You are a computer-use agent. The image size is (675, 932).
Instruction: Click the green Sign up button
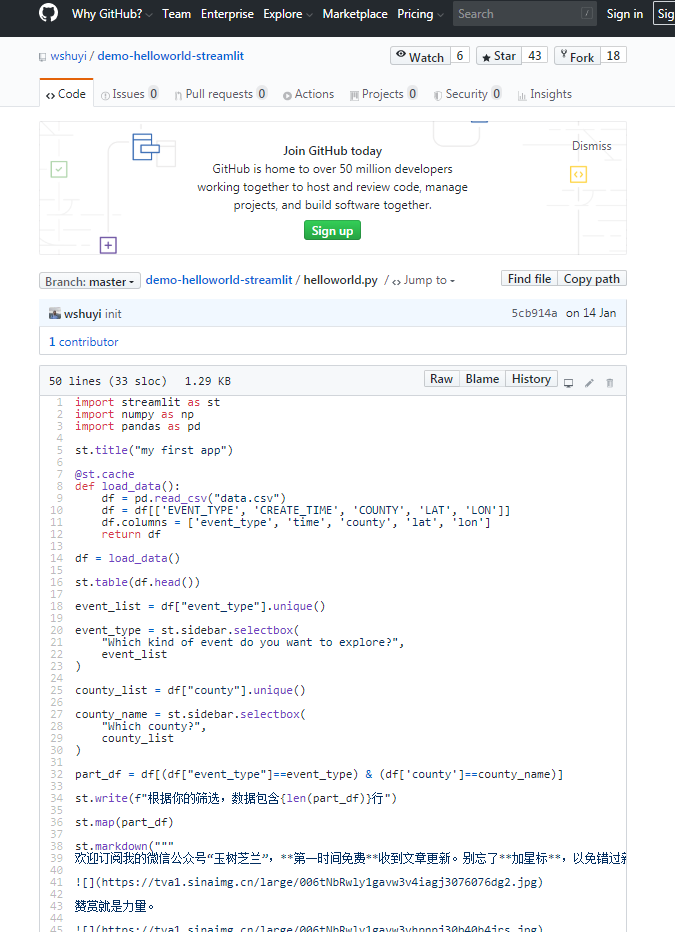pyautogui.click(x=332, y=231)
